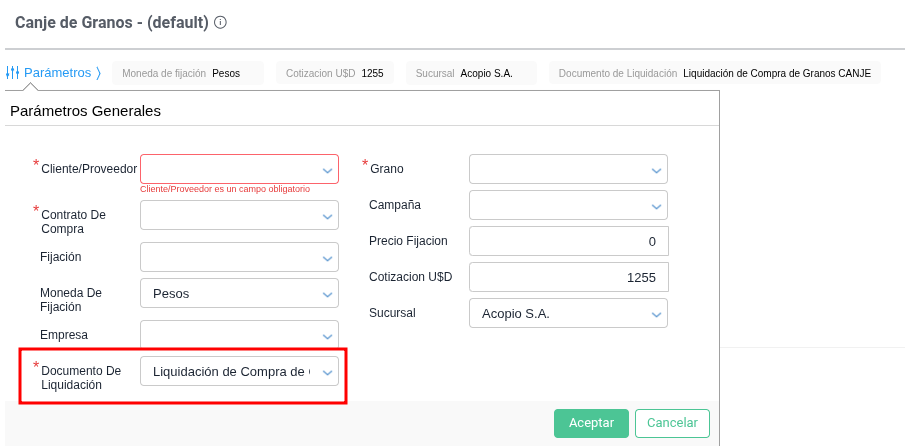
Task: Open the Sucursal dropdown showing Acopio S.A.
Action: (x=567, y=313)
